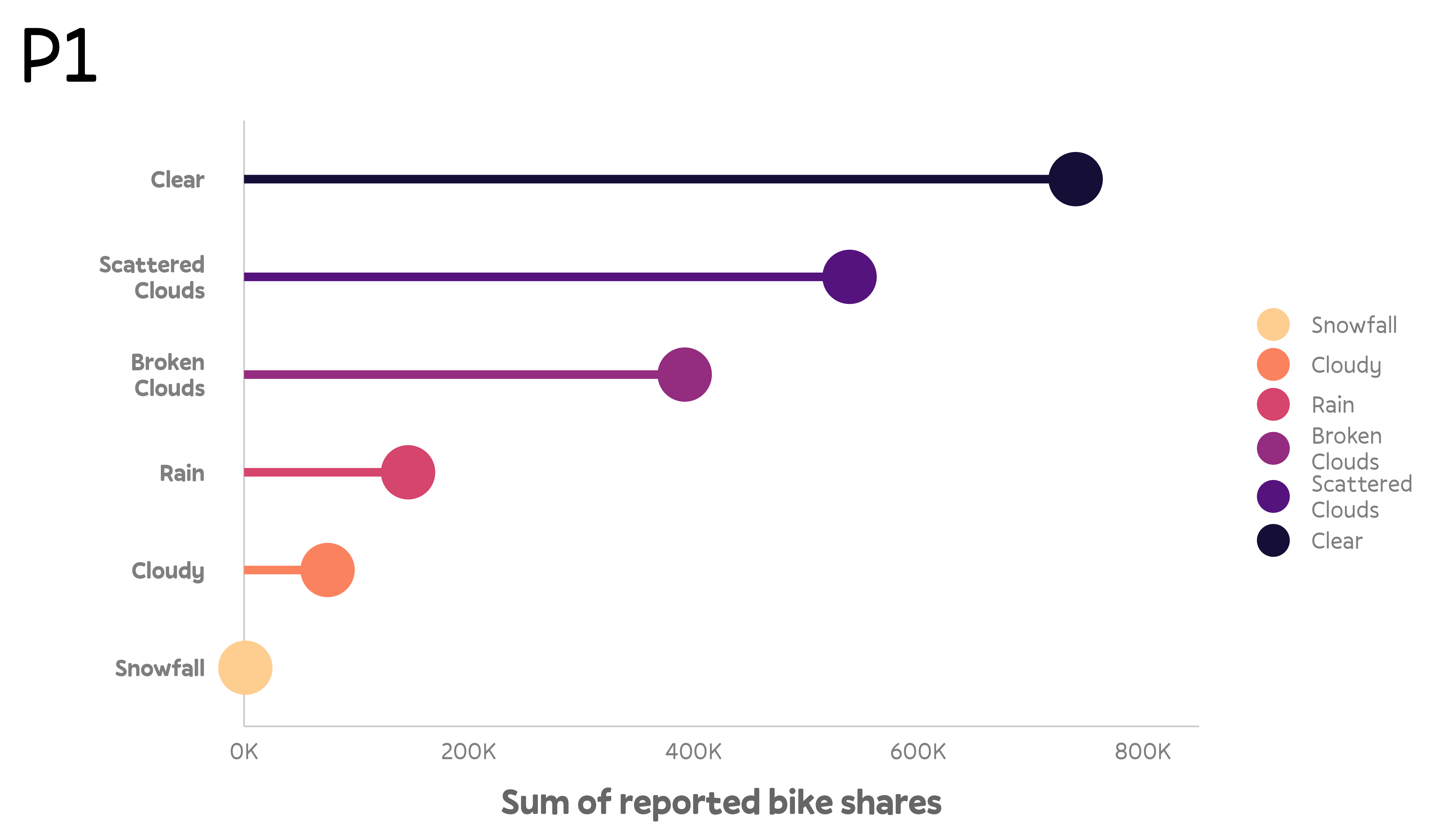
Task: Click the 'Sum of reported bike shares' axis title
Action: pyautogui.click(x=721, y=802)
